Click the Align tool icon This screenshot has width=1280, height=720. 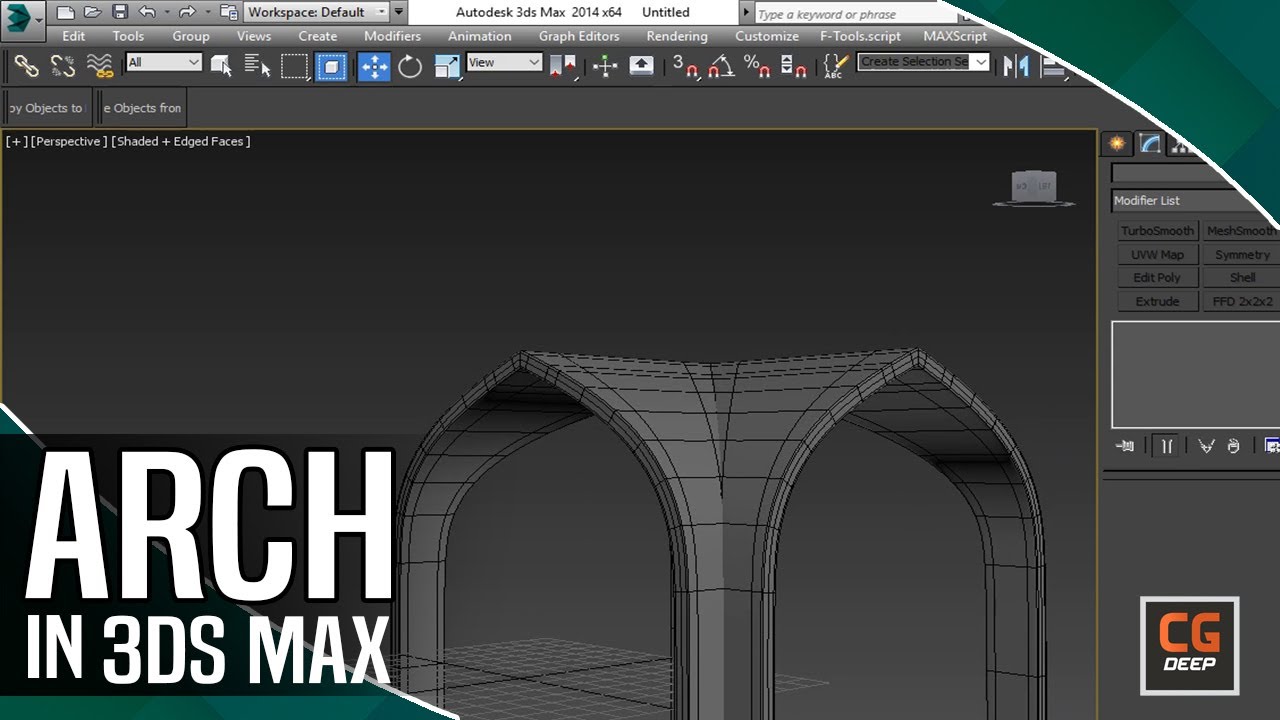[x=1052, y=66]
